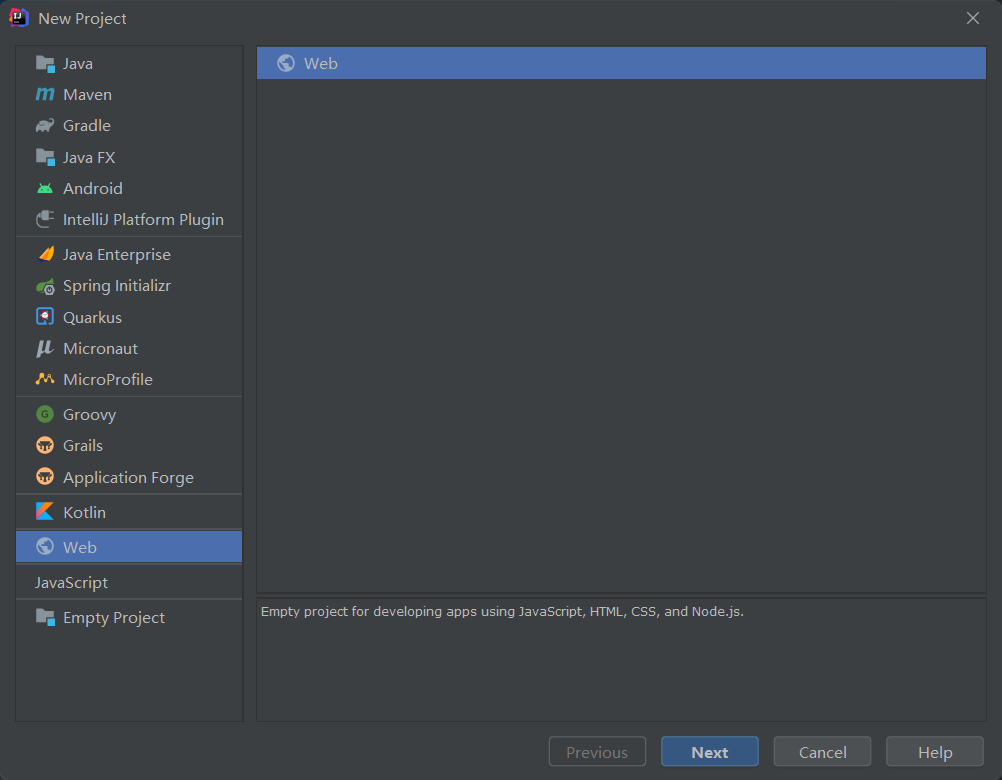Click the globe icon in the right panel
The width and height of the screenshot is (1002, 780).
point(286,63)
